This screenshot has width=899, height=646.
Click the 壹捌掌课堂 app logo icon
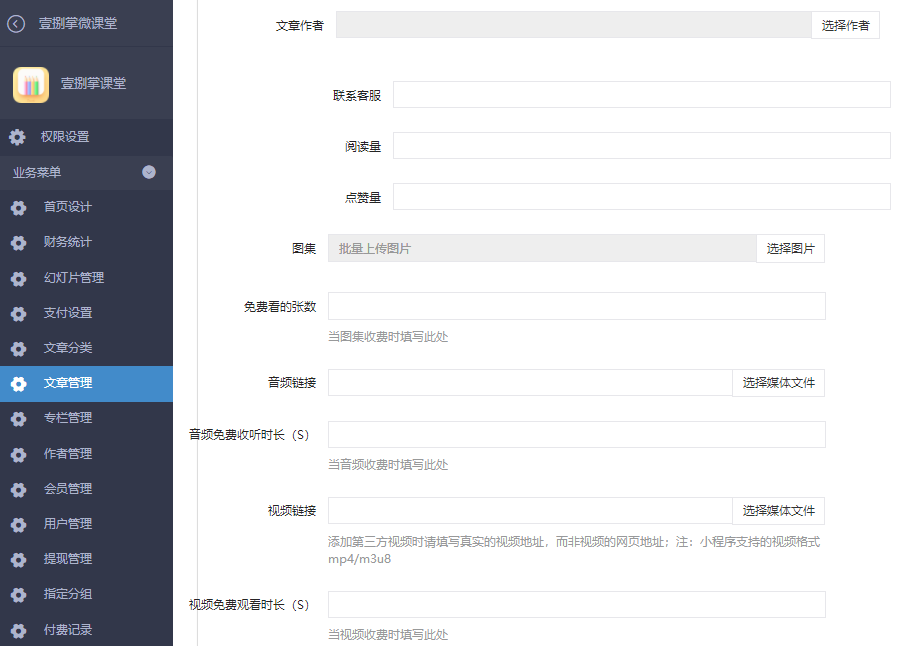point(31,85)
